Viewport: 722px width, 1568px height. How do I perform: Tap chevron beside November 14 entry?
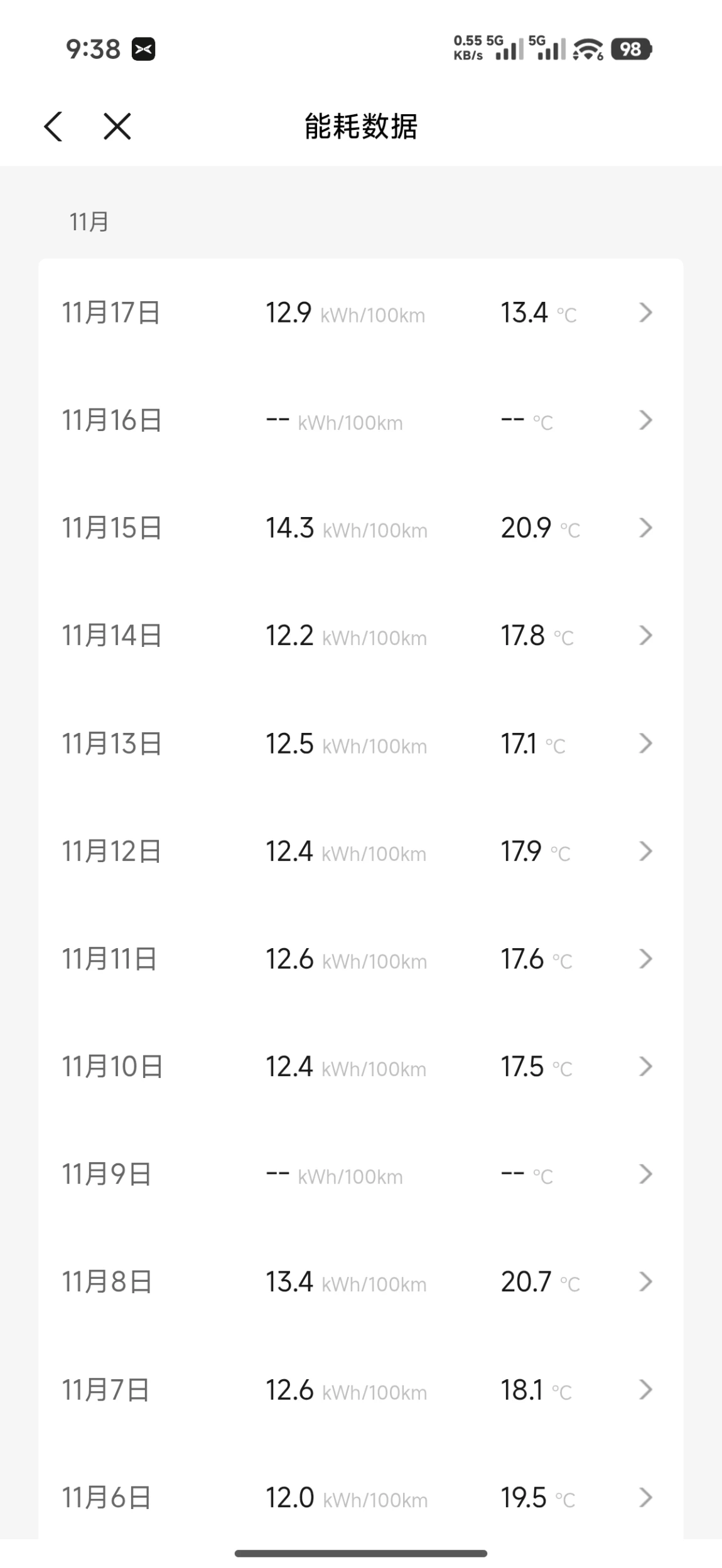645,636
